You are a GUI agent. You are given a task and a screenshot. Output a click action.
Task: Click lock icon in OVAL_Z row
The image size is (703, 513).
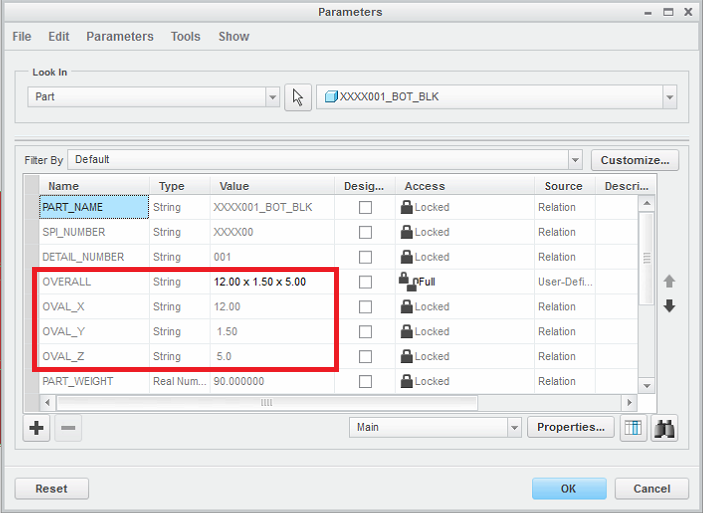pyautogui.click(x=406, y=356)
